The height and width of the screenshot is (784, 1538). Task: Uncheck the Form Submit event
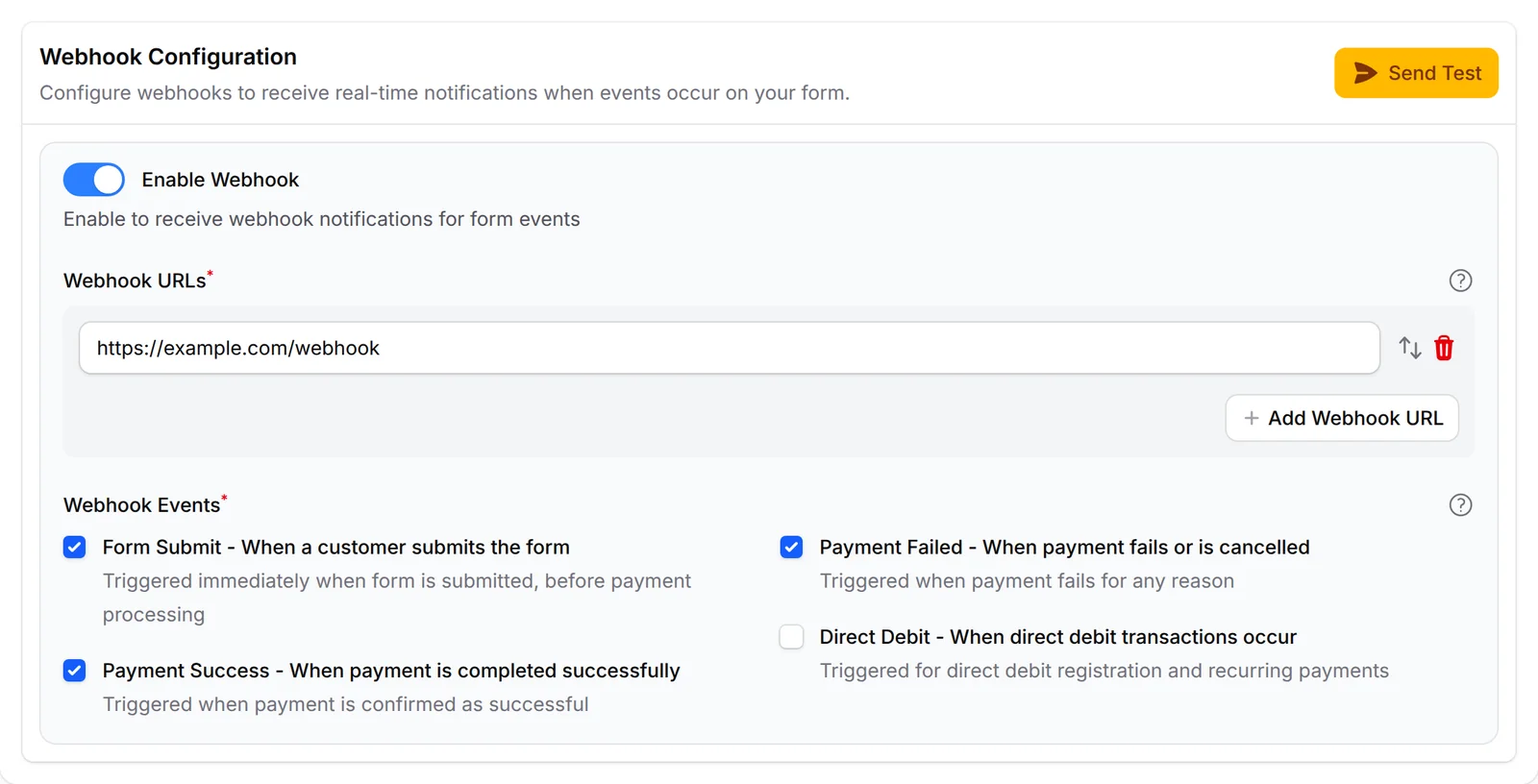tap(75, 547)
